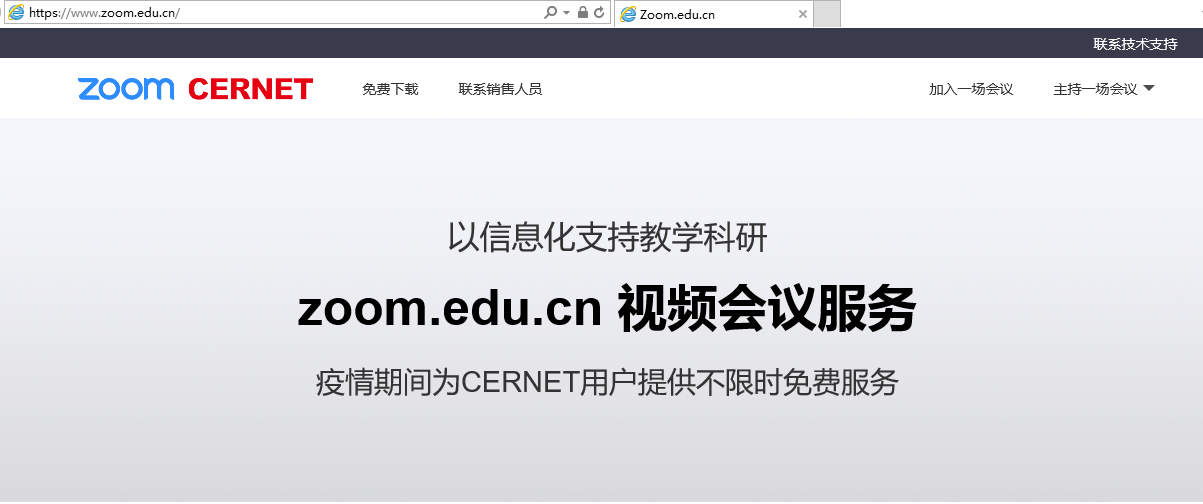Click the URL text in the address bar
Screen dimensions: 1203x504
(105, 13)
